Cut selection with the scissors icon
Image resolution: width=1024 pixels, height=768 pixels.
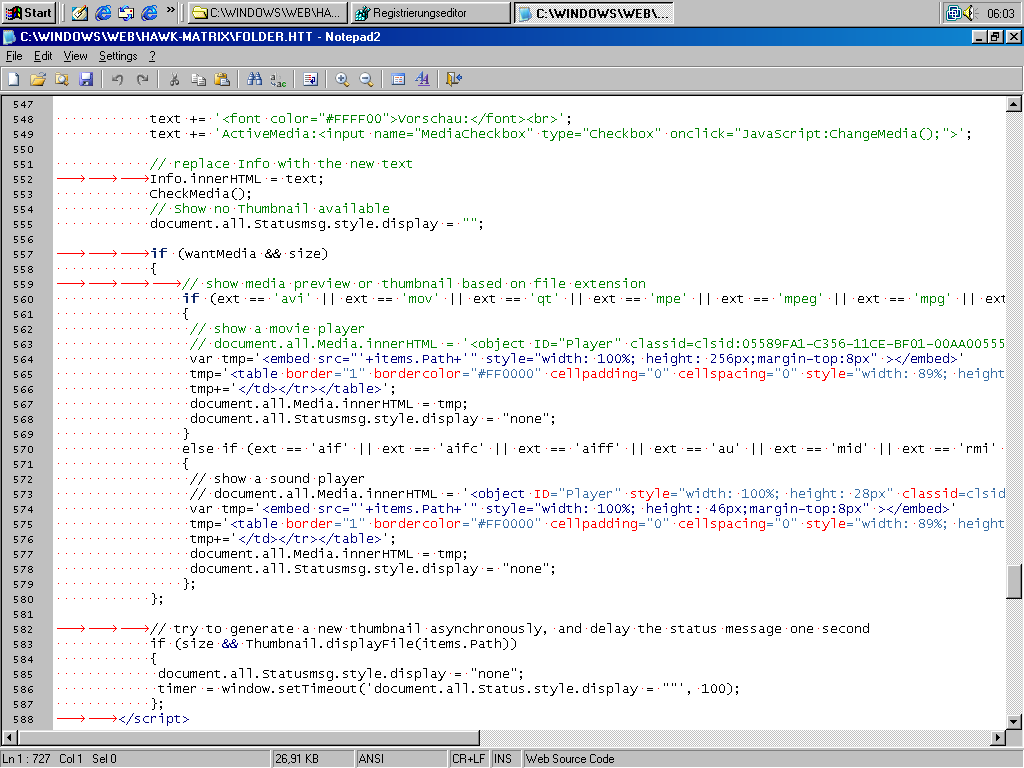tap(174, 80)
